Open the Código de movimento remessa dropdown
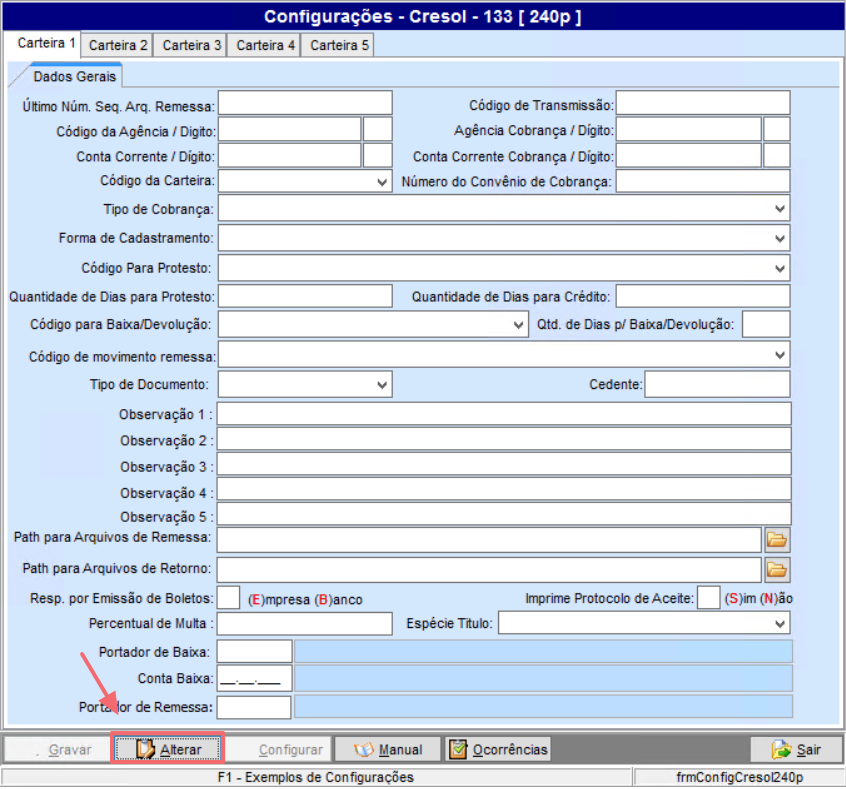The height and width of the screenshot is (789, 846). click(x=780, y=355)
